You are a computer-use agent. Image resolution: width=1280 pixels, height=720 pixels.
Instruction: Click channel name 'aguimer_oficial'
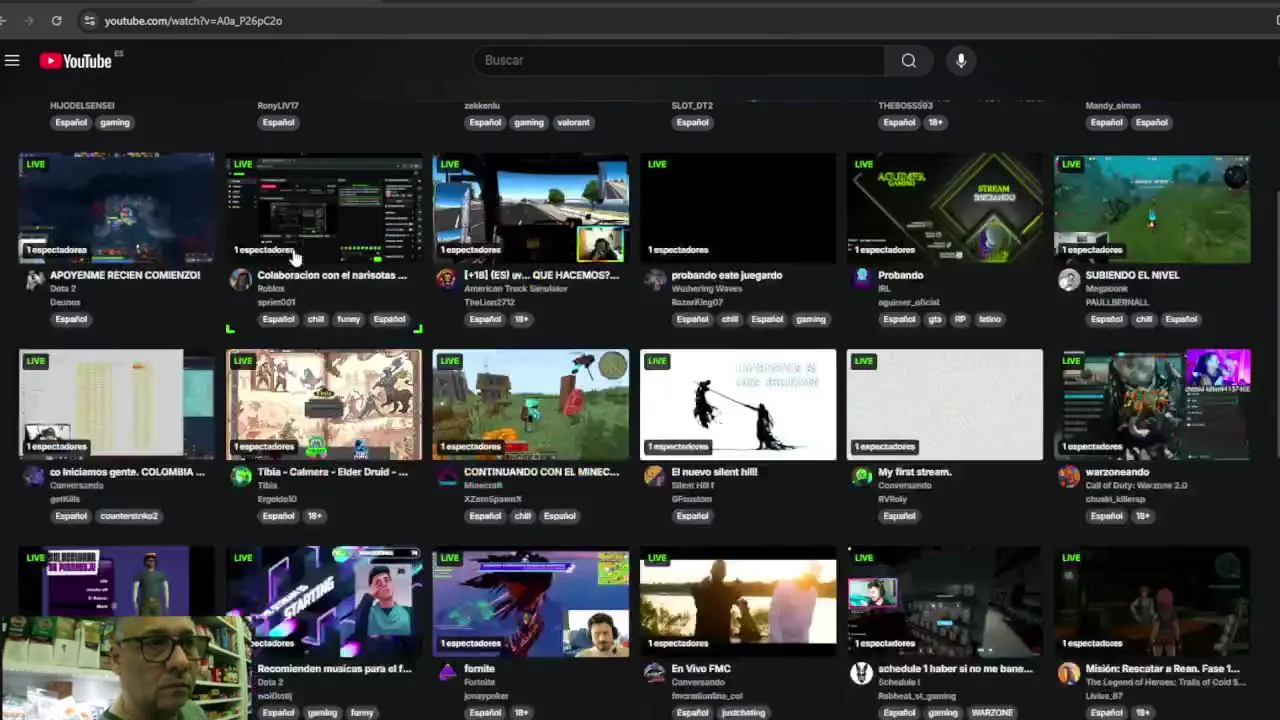coord(910,302)
